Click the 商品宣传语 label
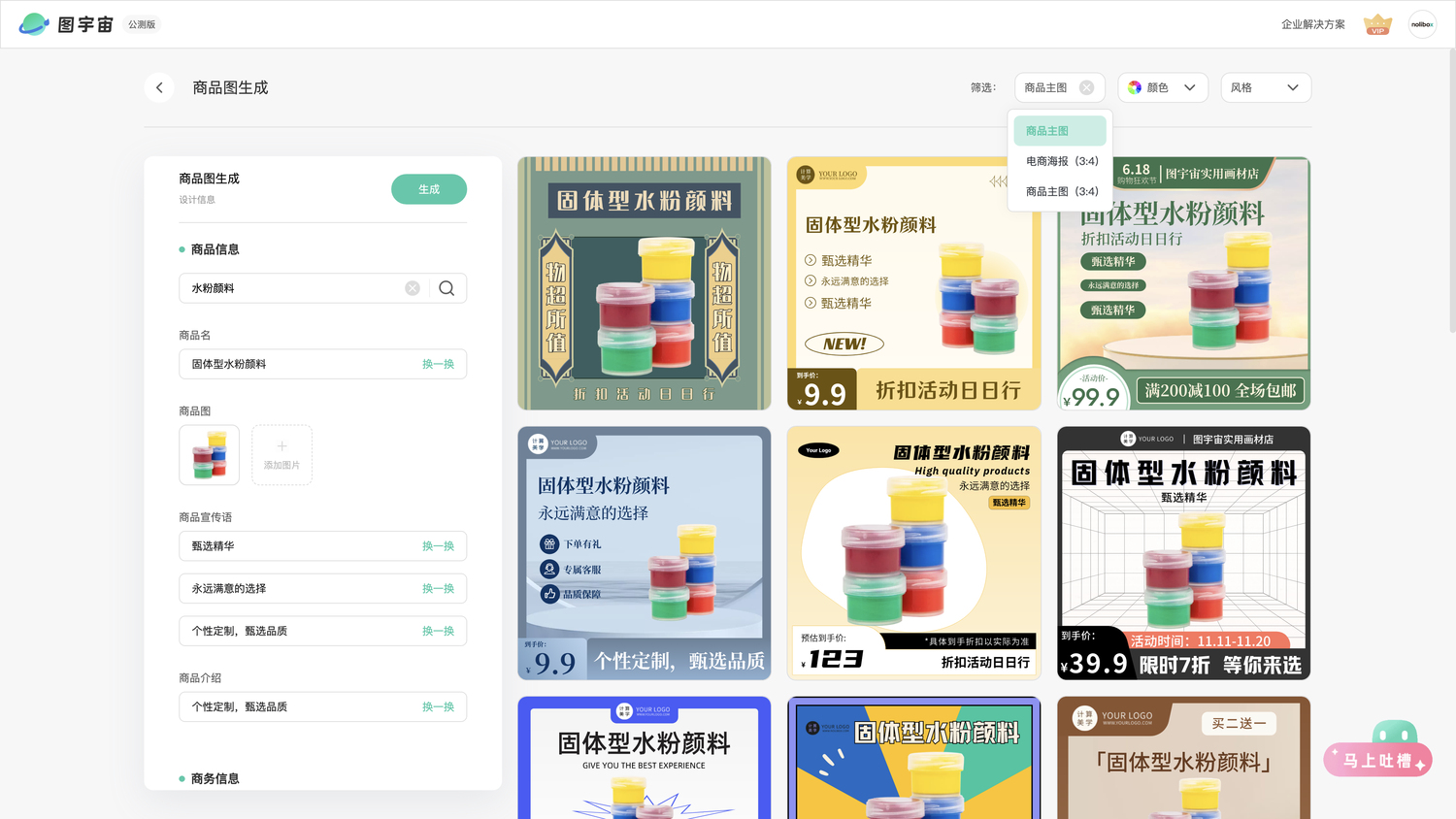1456x819 pixels. (x=205, y=517)
